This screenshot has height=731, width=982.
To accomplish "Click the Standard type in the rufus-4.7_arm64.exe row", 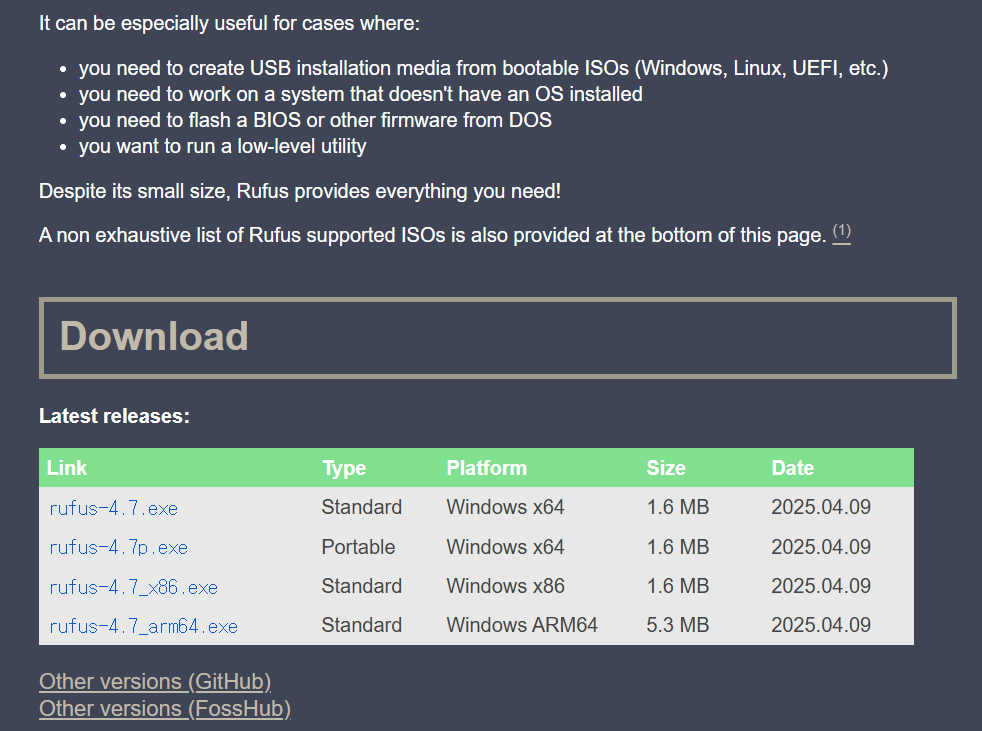I will (x=361, y=625).
